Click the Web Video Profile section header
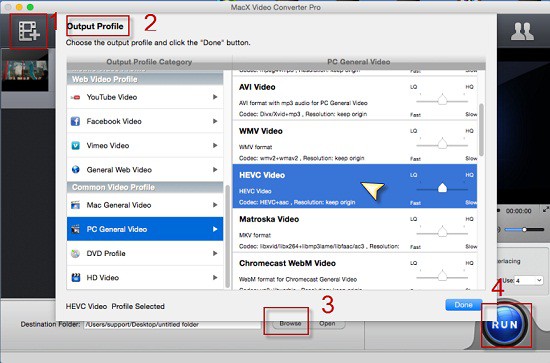The width and height of the screenshot is (550, 363). pyautogui.click(x=145, y=79)
